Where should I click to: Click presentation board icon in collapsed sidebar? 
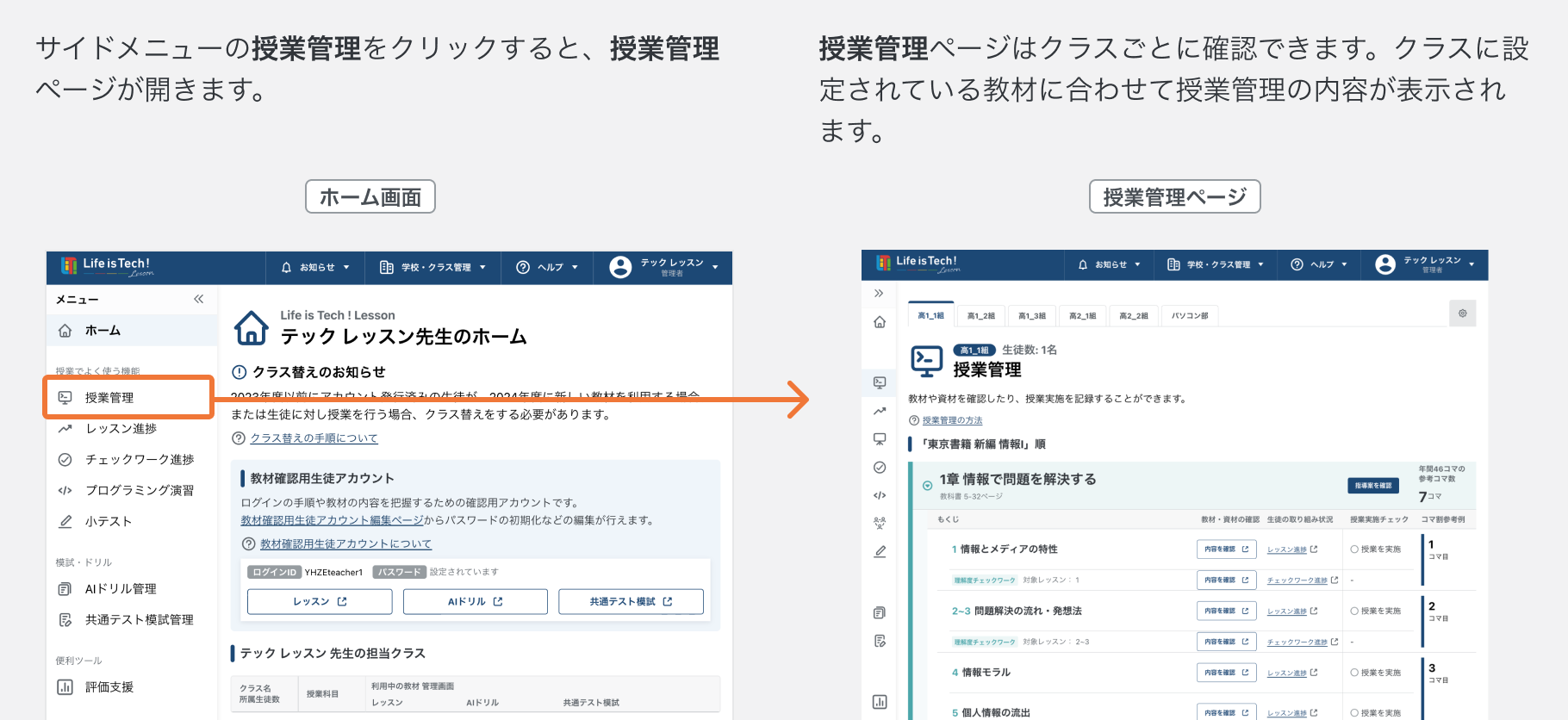tap(880, 439)
